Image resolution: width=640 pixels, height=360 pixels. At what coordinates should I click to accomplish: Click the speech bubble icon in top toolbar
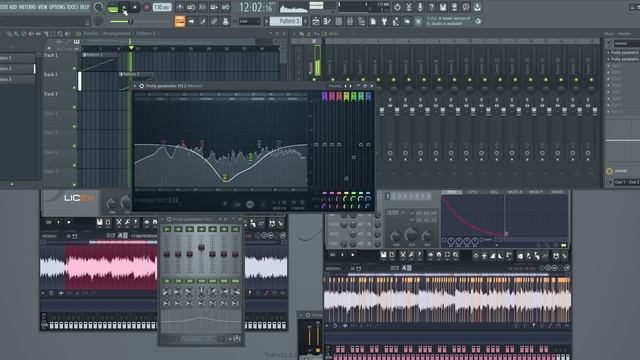[466, 7]
